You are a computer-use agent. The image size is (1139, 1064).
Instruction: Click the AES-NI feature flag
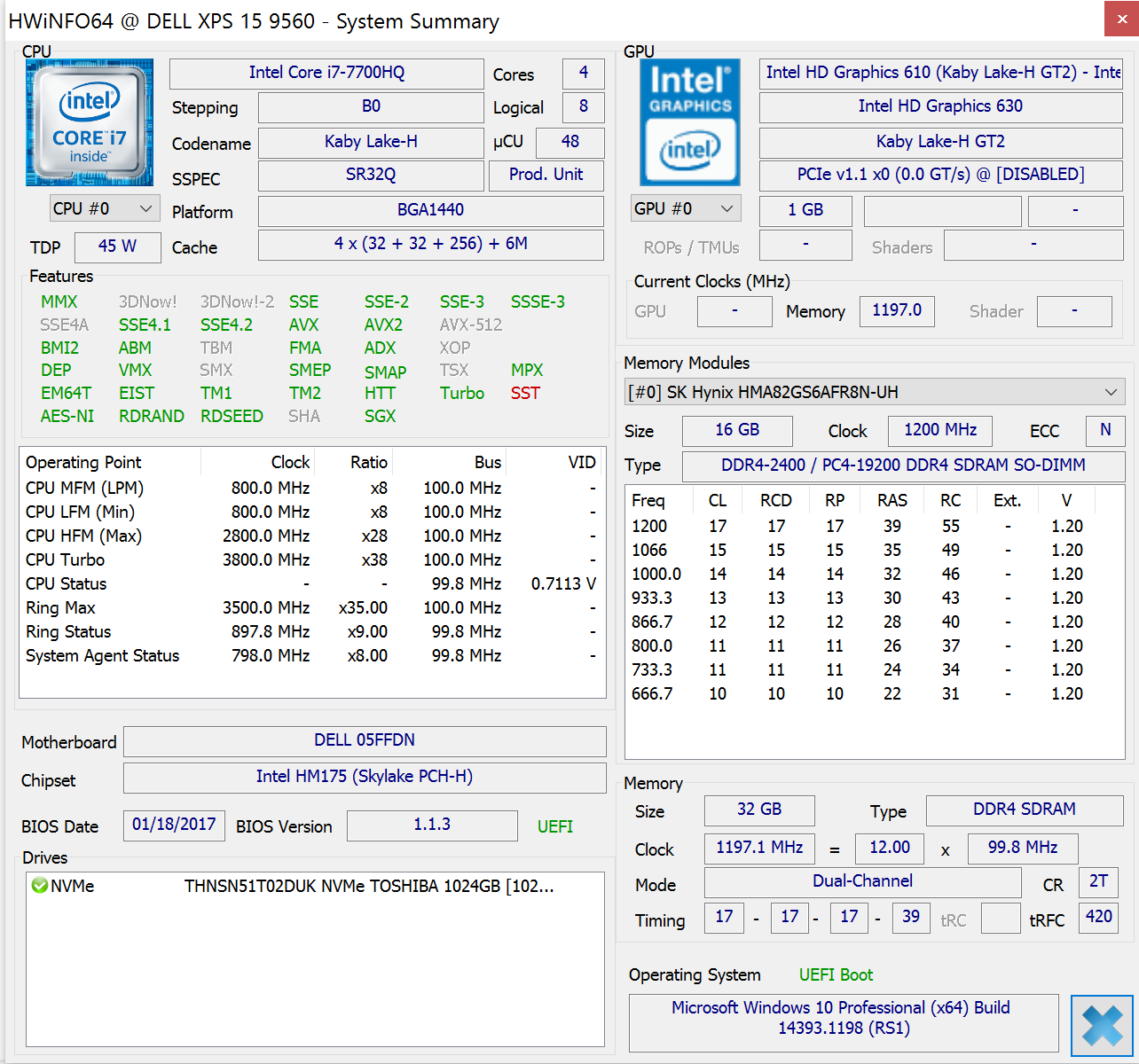coord(67,416)
